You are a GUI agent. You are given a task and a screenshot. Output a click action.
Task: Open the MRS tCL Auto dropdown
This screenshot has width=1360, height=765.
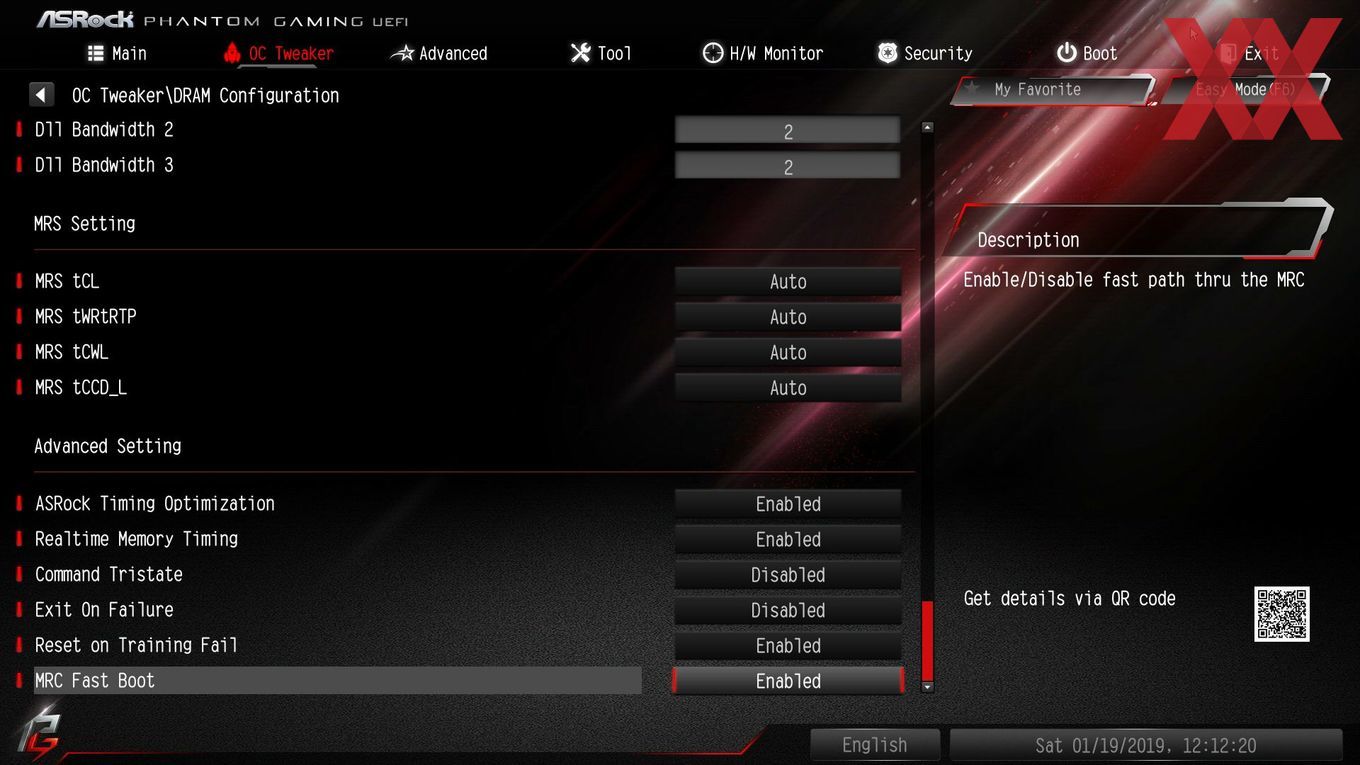pos(788,282)
